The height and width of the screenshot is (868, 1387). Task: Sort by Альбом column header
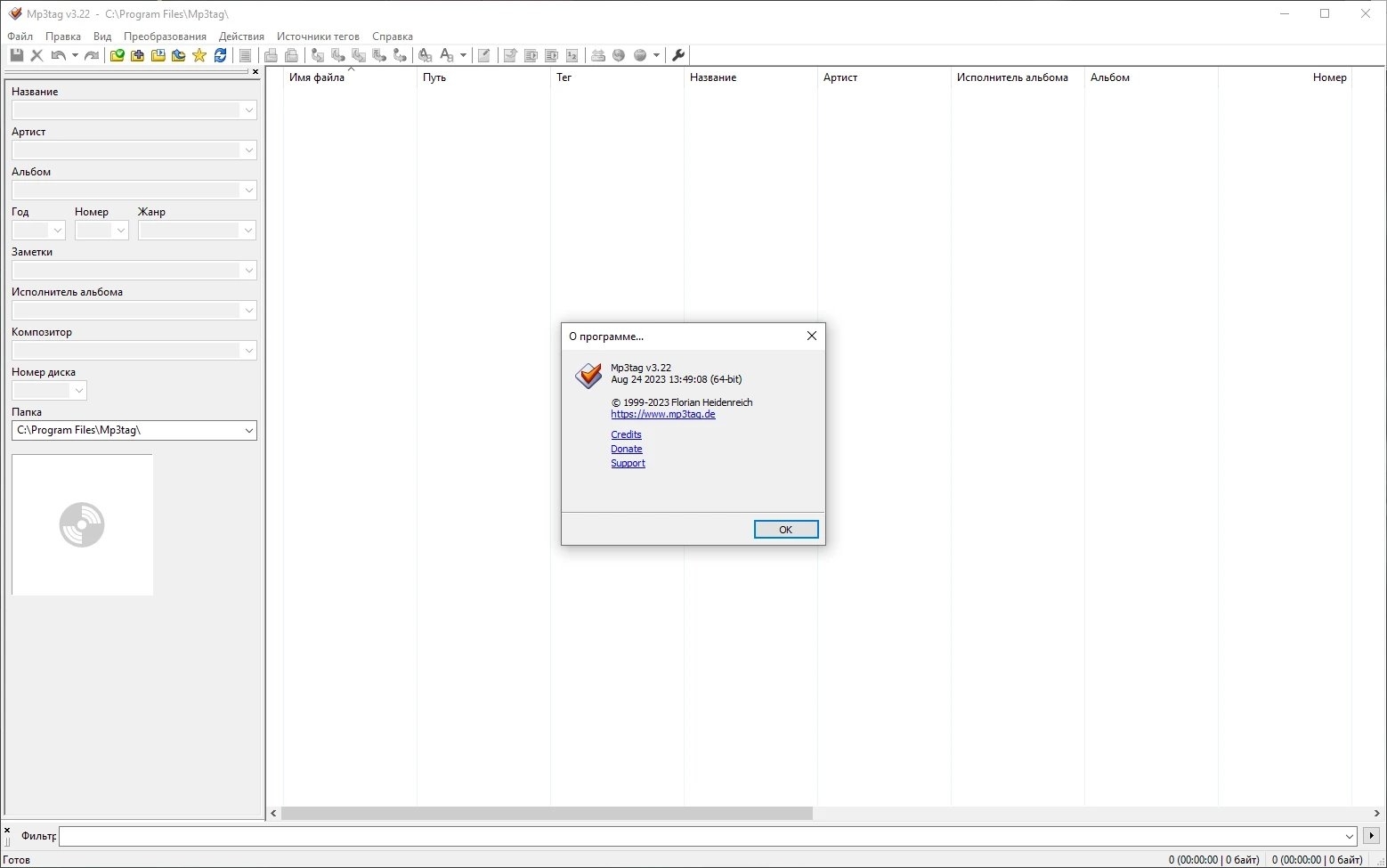pyautogui.click(x=1151, y=77)
